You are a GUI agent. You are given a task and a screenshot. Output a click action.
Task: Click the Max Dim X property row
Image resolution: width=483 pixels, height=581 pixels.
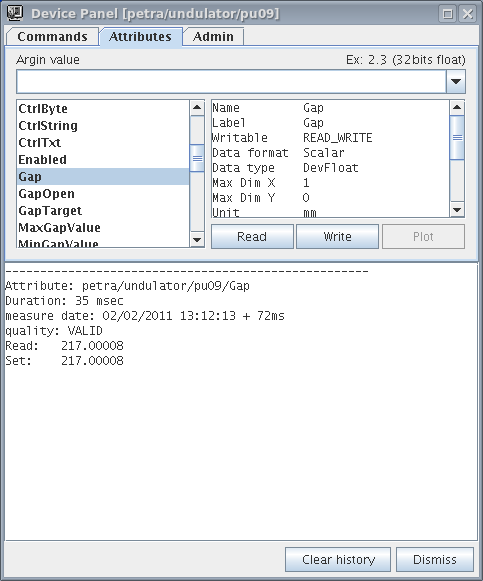pos(261,183)
